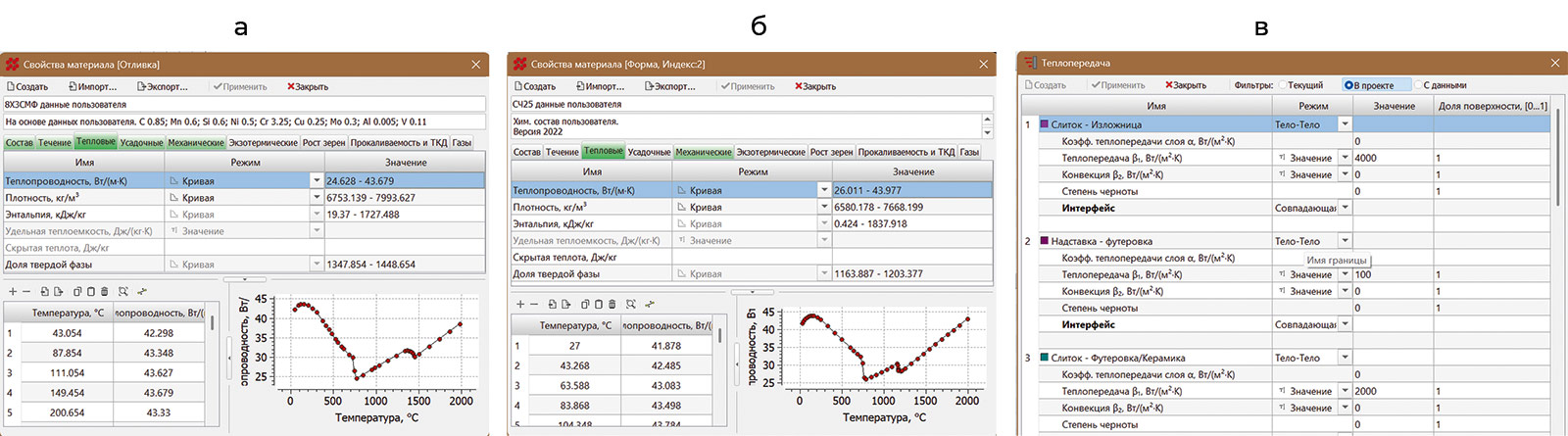Click curve mode icon for Теплопроводность in Форма
Image resolution: width=1568 pixels, height=436 pixels.
(x=682, y=191)
